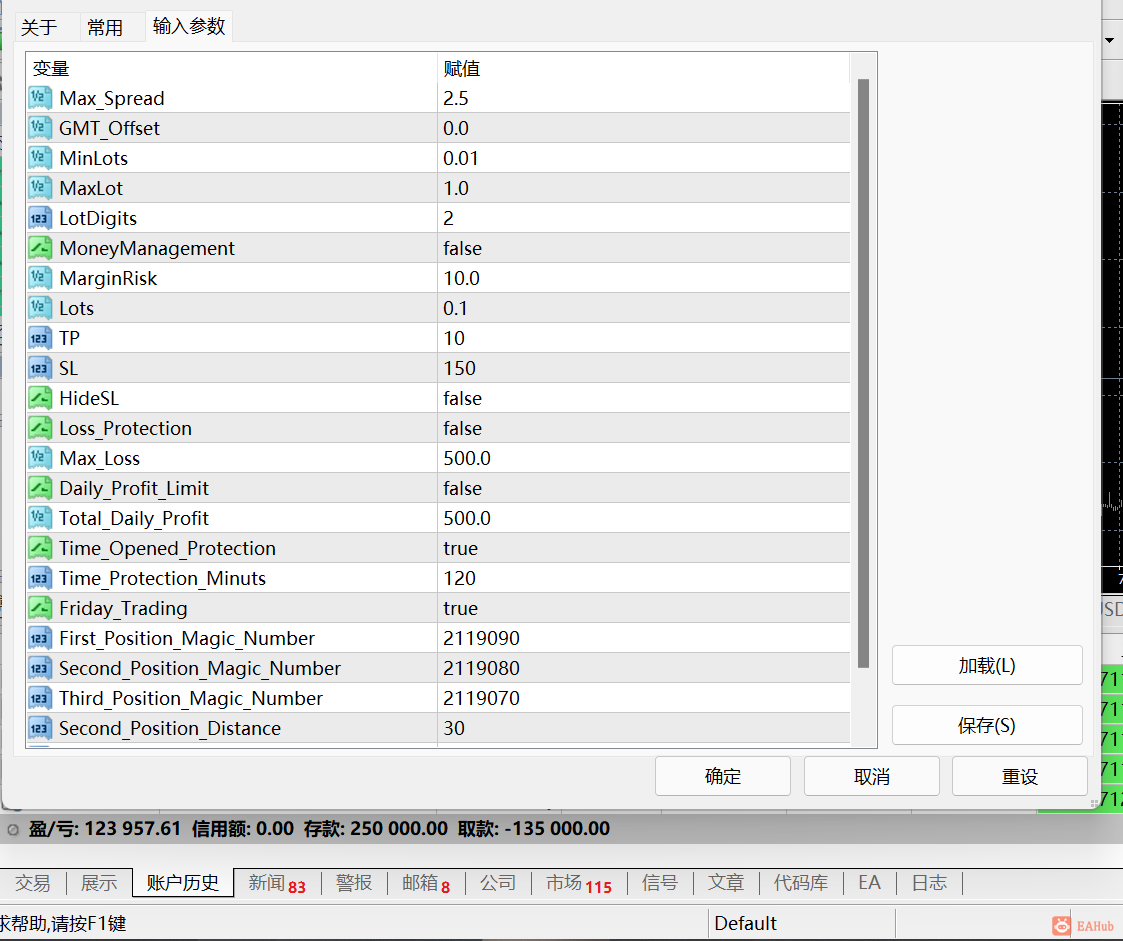Open the 警报 terminal tab
Viewport: 1123px width, 941px height.
(x=354, y=883)
